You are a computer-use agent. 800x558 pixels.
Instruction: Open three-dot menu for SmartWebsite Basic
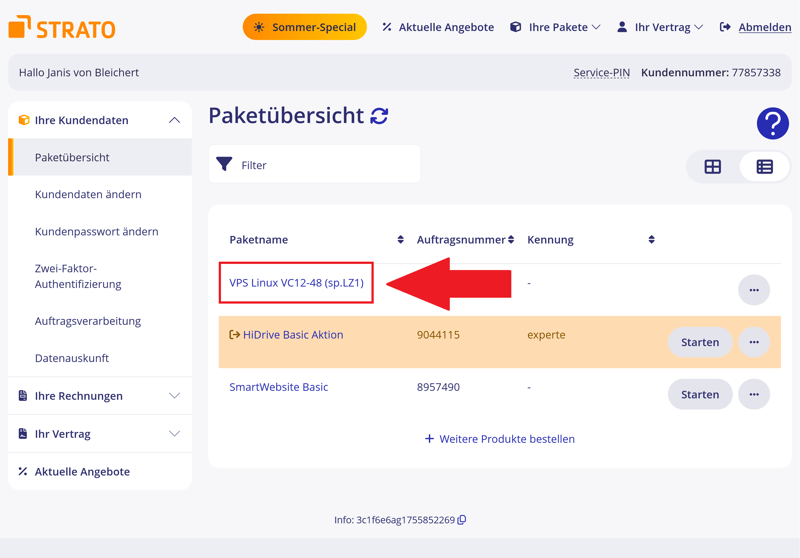tap(754, 394)
